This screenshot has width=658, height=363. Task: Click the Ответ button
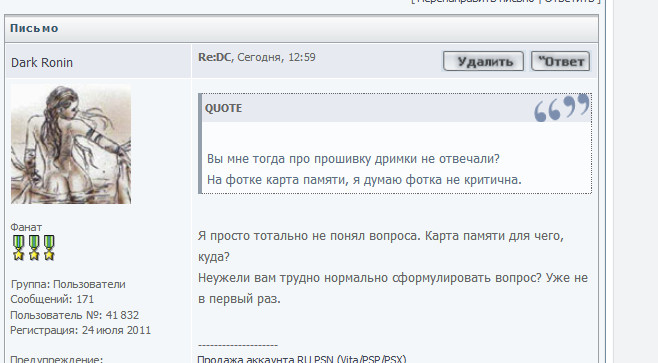pos(560,62)
